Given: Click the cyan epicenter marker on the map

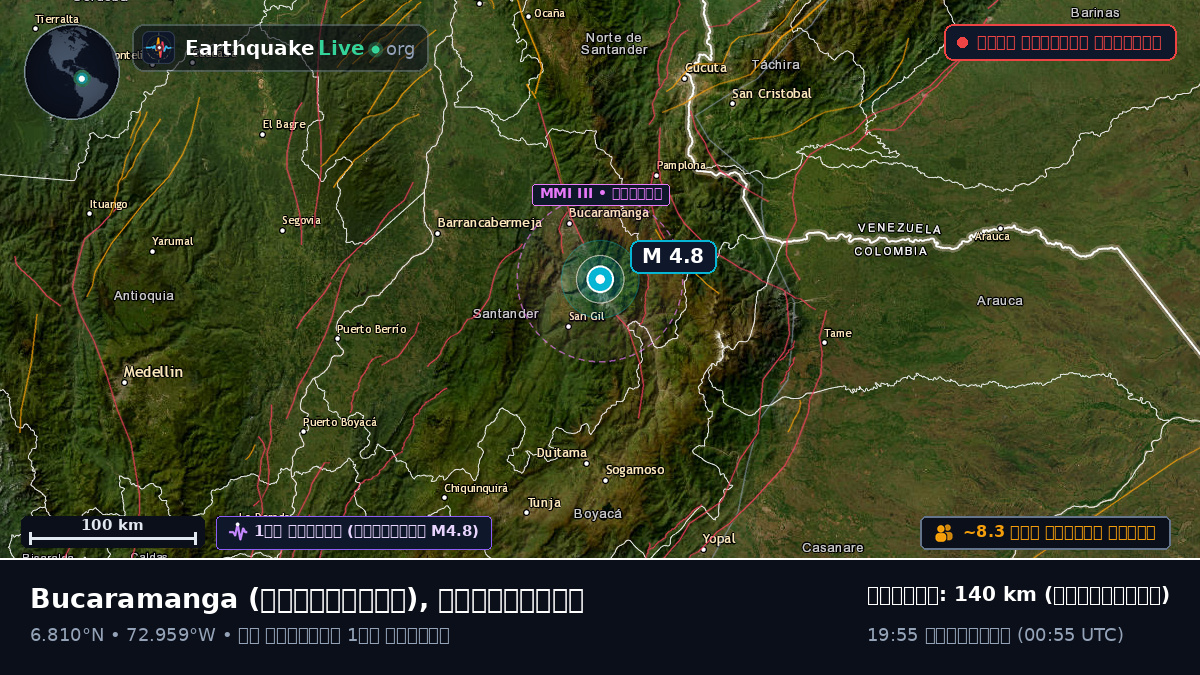Looking at the screenshot, I should coord(600,280).
